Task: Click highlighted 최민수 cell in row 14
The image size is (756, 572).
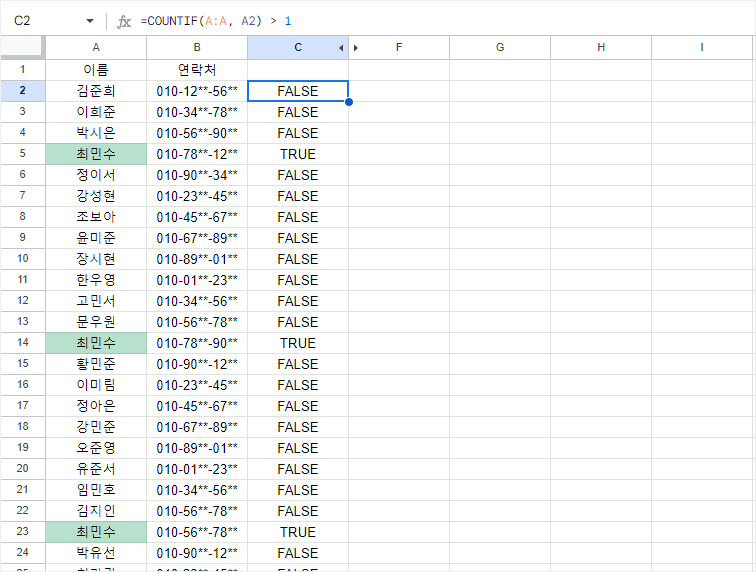Action: point(96,343)
